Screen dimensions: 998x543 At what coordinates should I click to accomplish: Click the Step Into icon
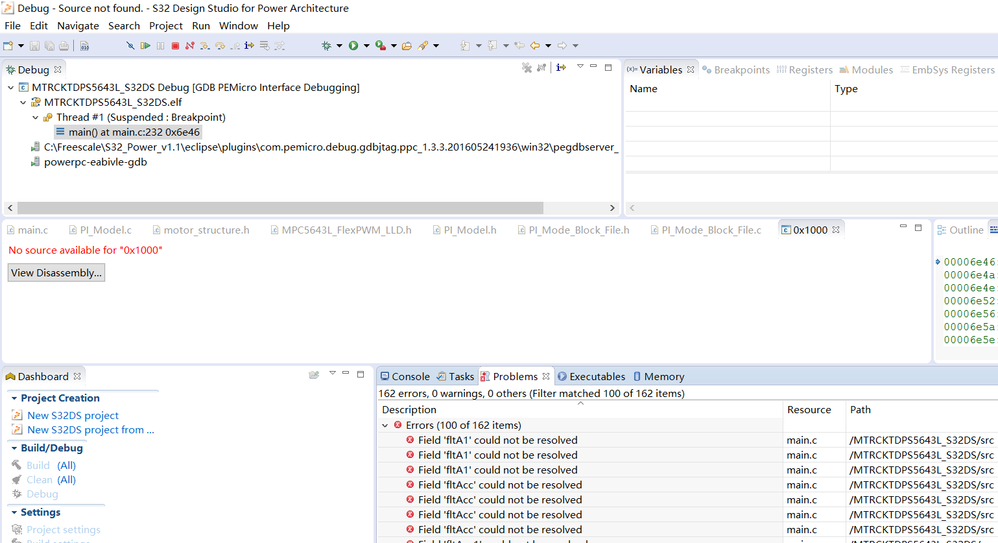point(204,46)
